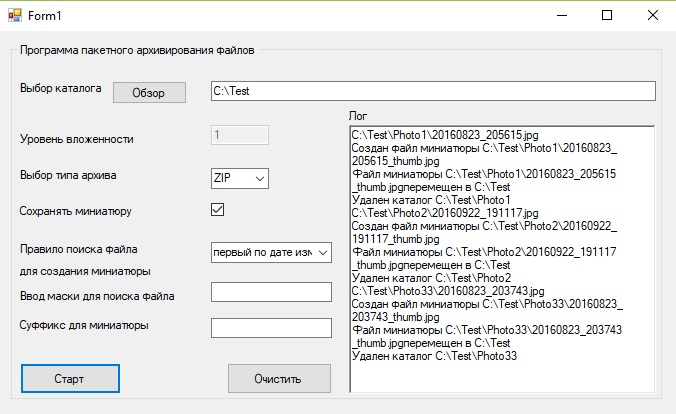This screenshot has height=414, width=676.
Task: Click the Программа пакетного архивирования файлов group title
Action: tap(137, 50)
